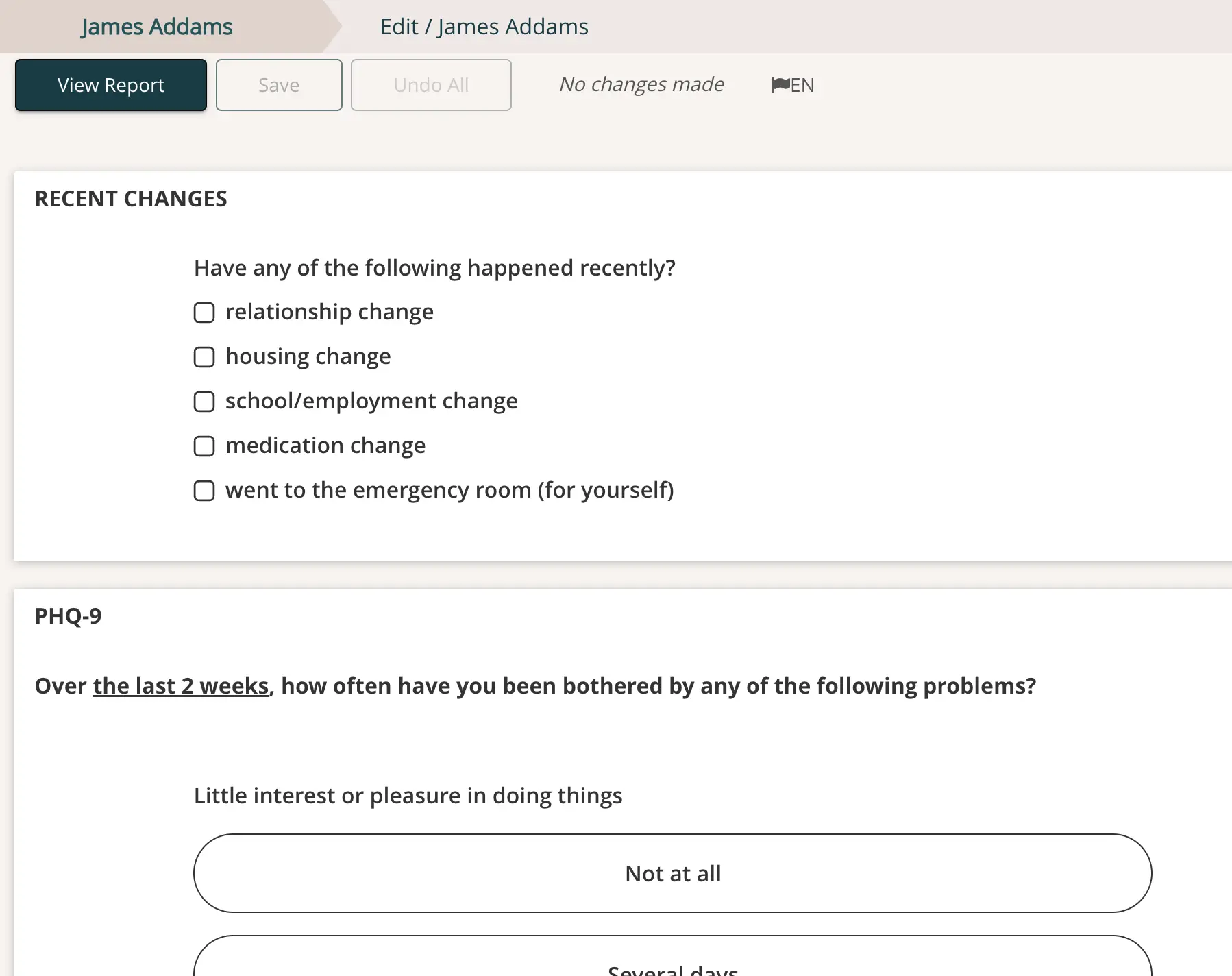This screenshot has width=1232, height=976.
Task: Open the "Edit / James Addams" tab
Action: 483,26
